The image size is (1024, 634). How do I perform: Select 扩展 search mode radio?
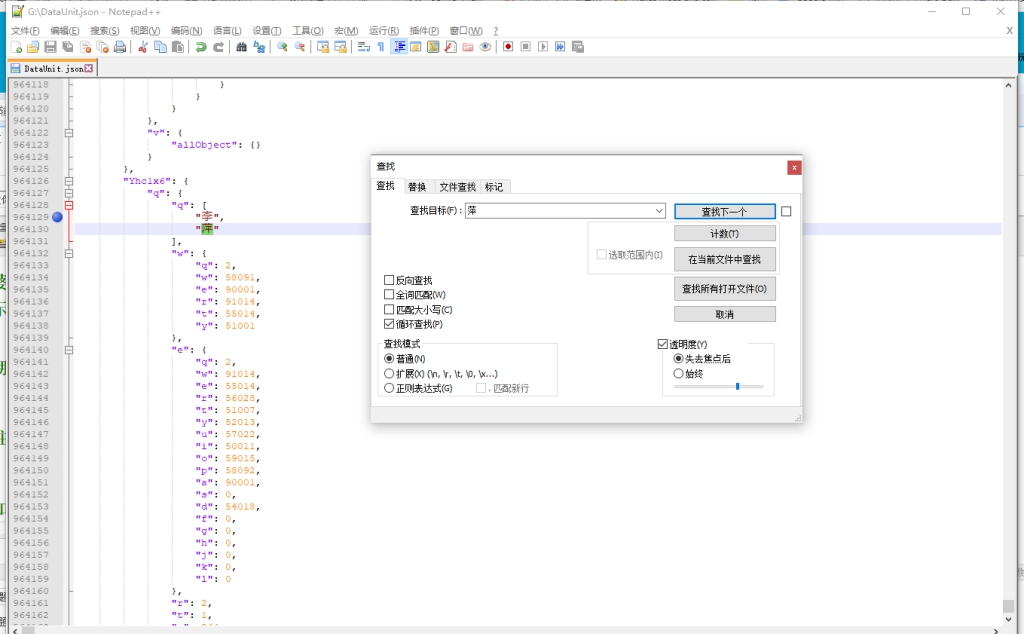pos(389,373)
